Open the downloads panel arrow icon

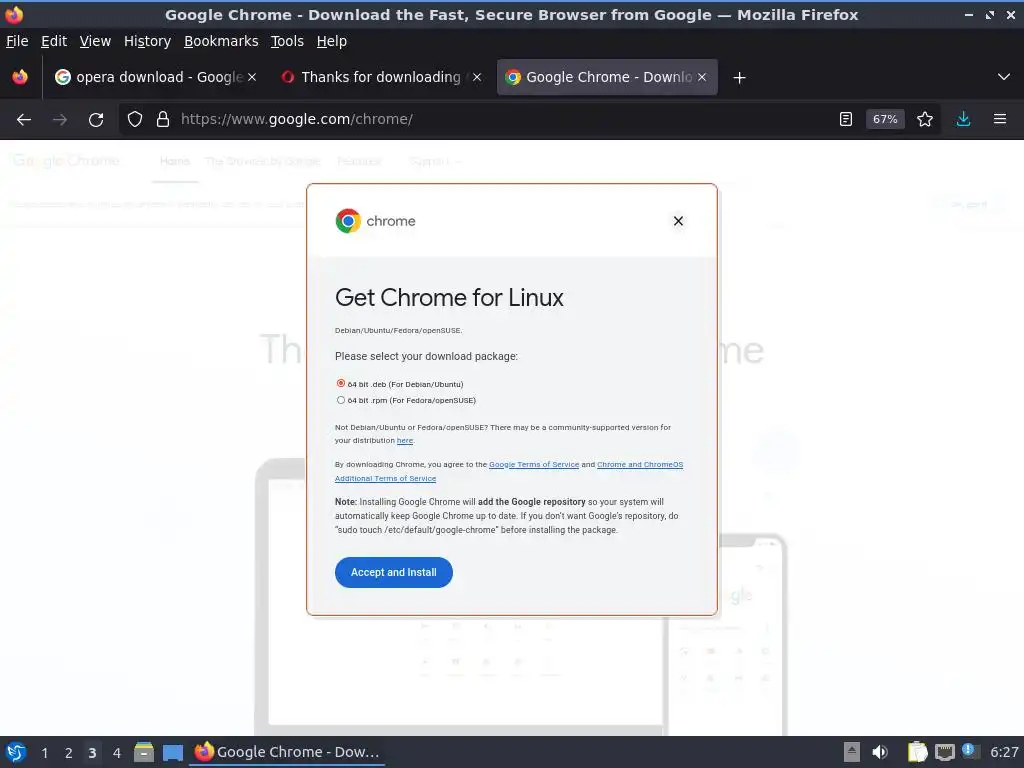(x=963, y=120)
